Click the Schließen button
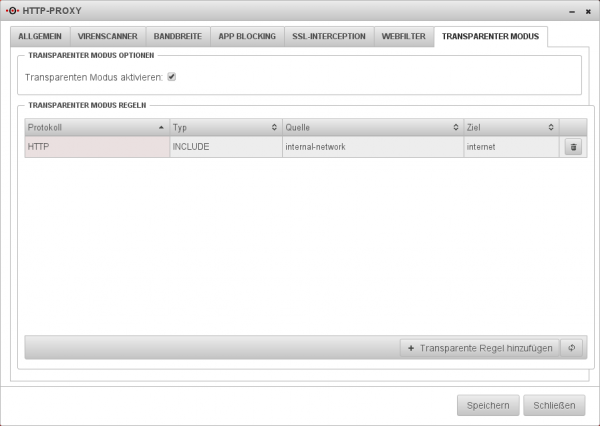600x426 pixels. pos(554,405)
